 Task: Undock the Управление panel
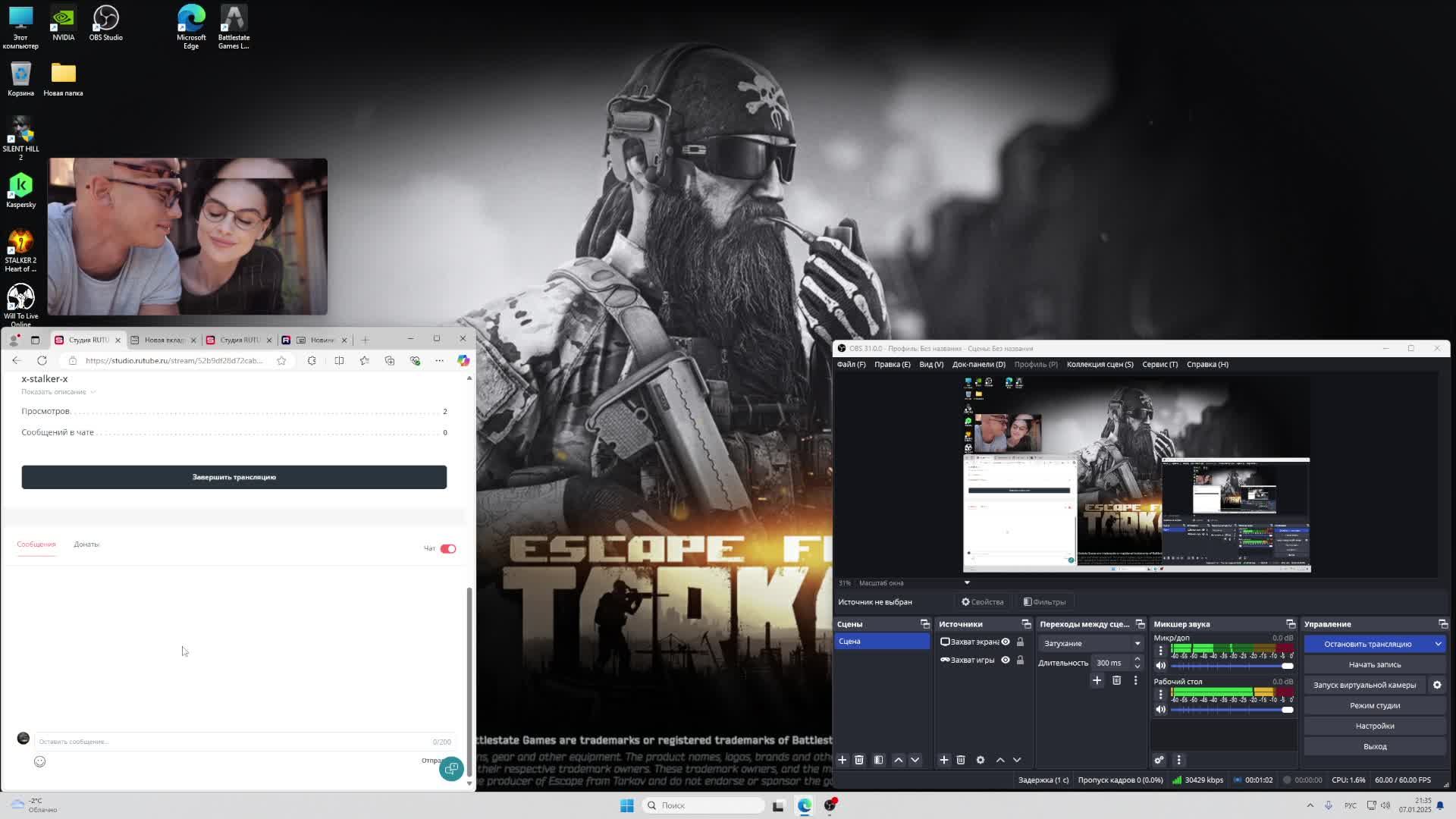pos(1442,624)
